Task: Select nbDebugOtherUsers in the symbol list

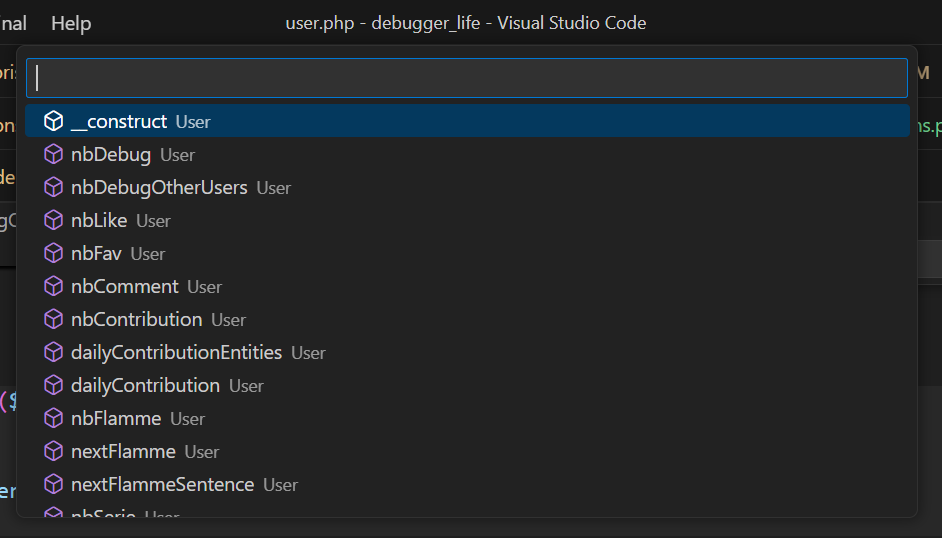Action: coord(467,187)
